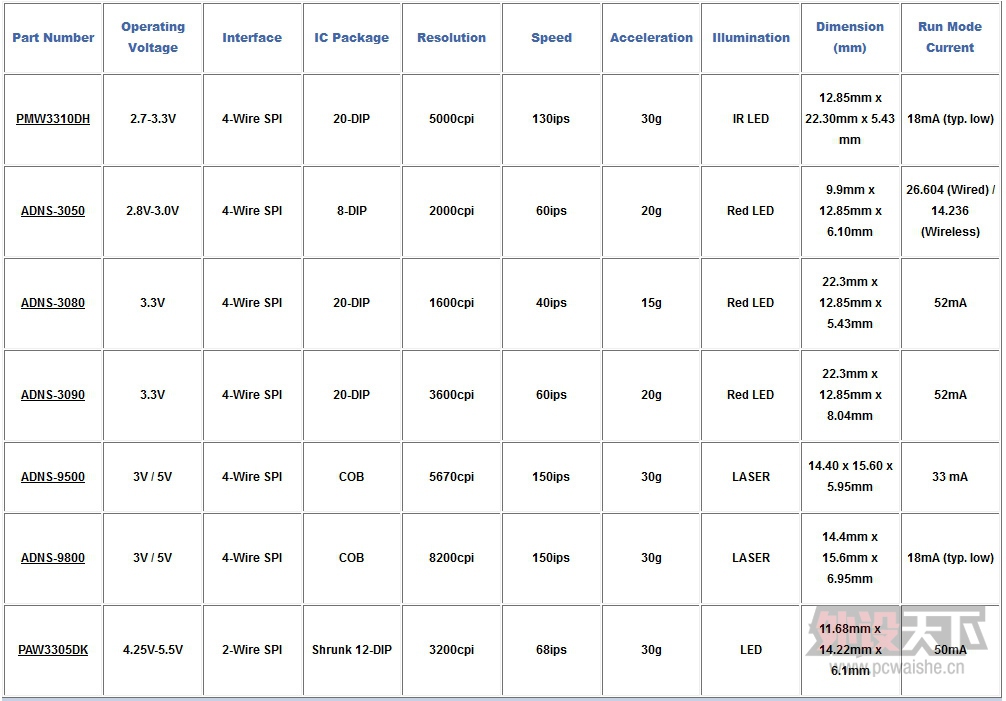Select the 8200cpi resolution cell
Viewport: 1006px width, 701px height.
[452, 557]
